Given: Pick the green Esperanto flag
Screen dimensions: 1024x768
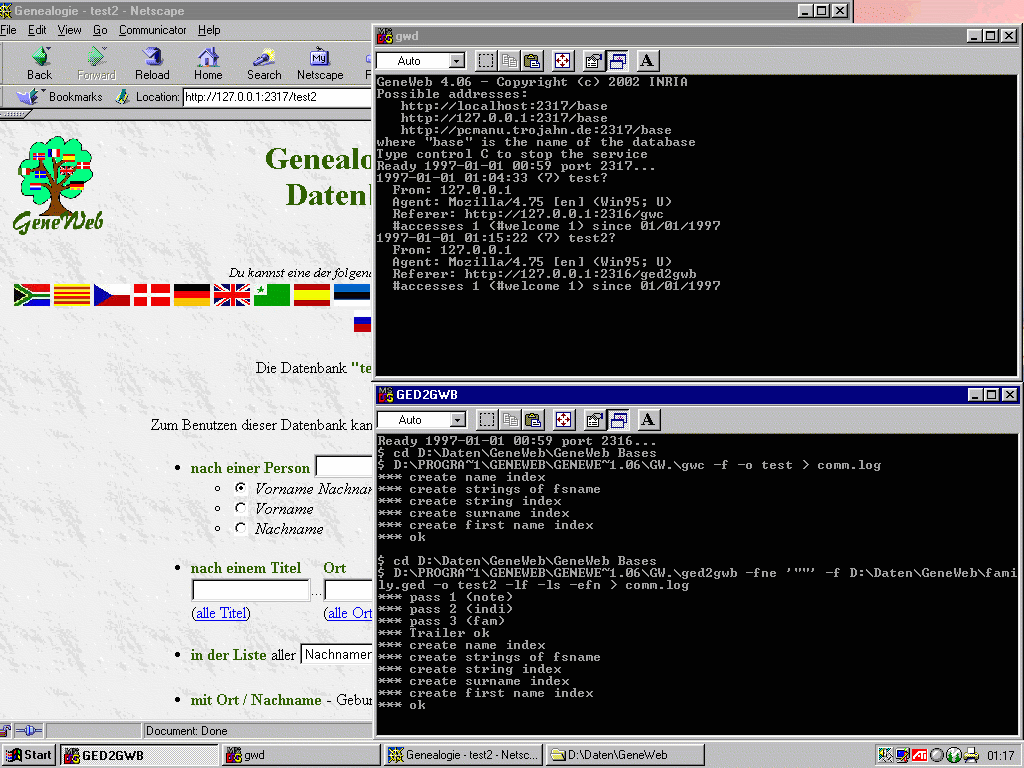Looking at the screenshot, I should click(x=272, y=295).
